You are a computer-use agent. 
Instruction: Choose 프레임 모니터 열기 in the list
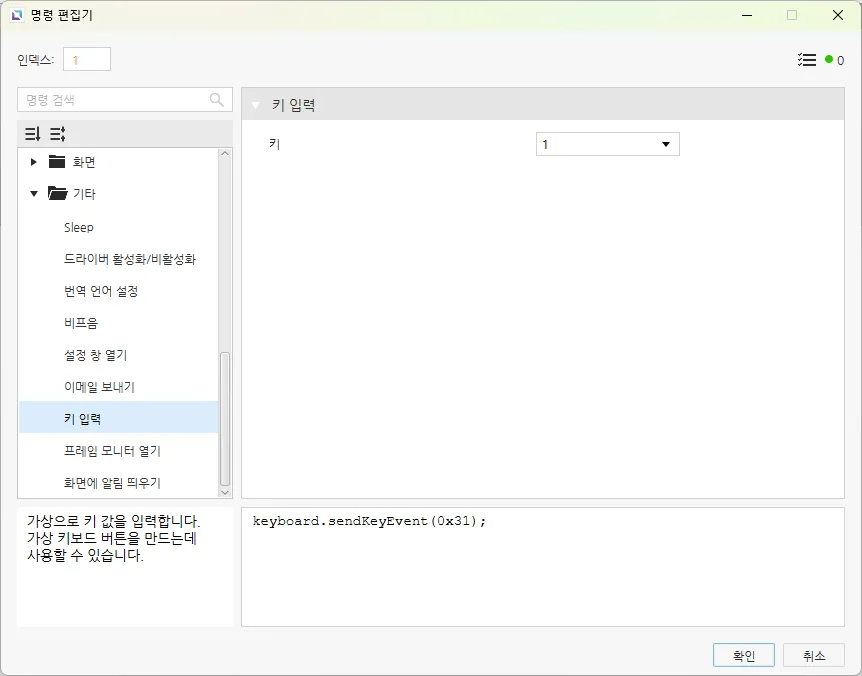pyautogui.click(x=112, y=451)
